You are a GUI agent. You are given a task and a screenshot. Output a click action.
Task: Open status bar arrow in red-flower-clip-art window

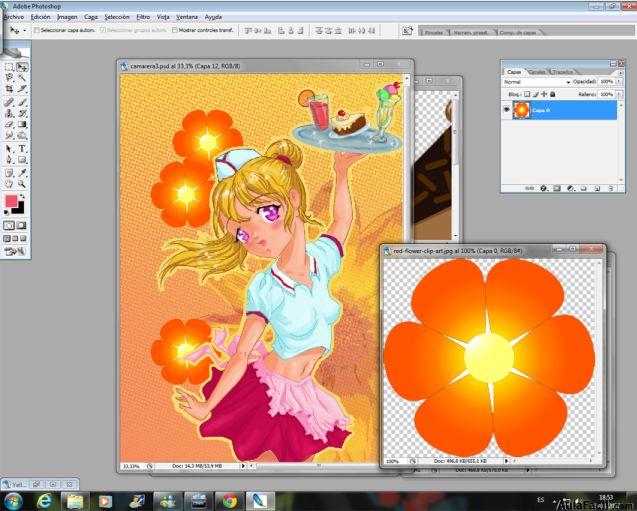pyautogui.click(x=506, y=461)
